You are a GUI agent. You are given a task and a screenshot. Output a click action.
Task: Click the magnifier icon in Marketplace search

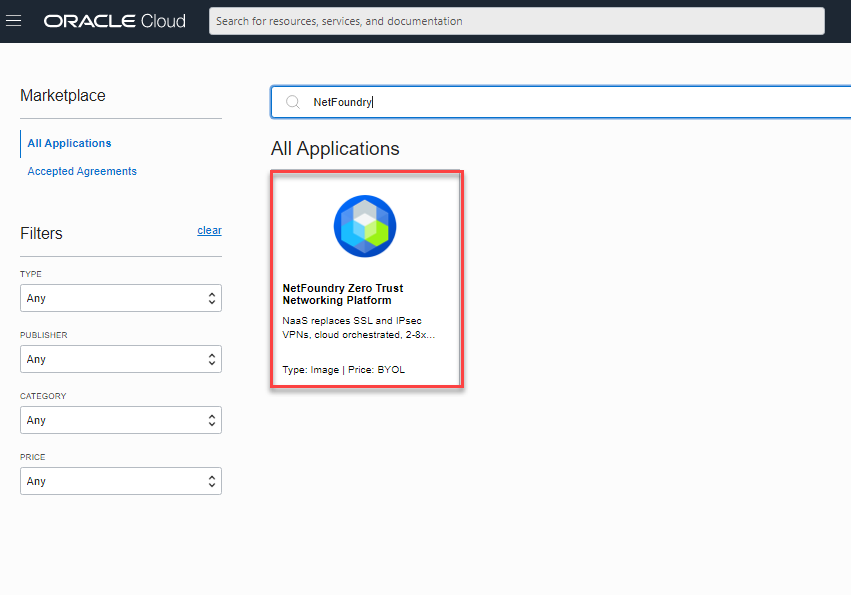[x=293, y=102]
